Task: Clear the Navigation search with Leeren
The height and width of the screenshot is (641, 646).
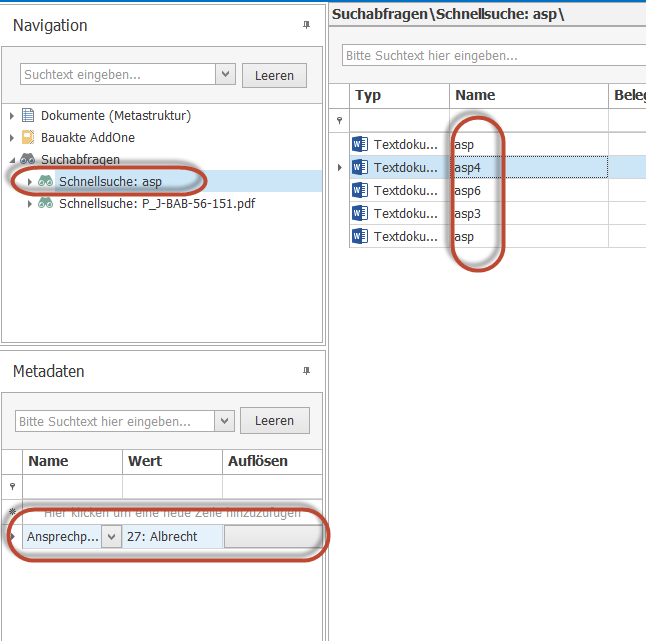Action: pos(274,75)
